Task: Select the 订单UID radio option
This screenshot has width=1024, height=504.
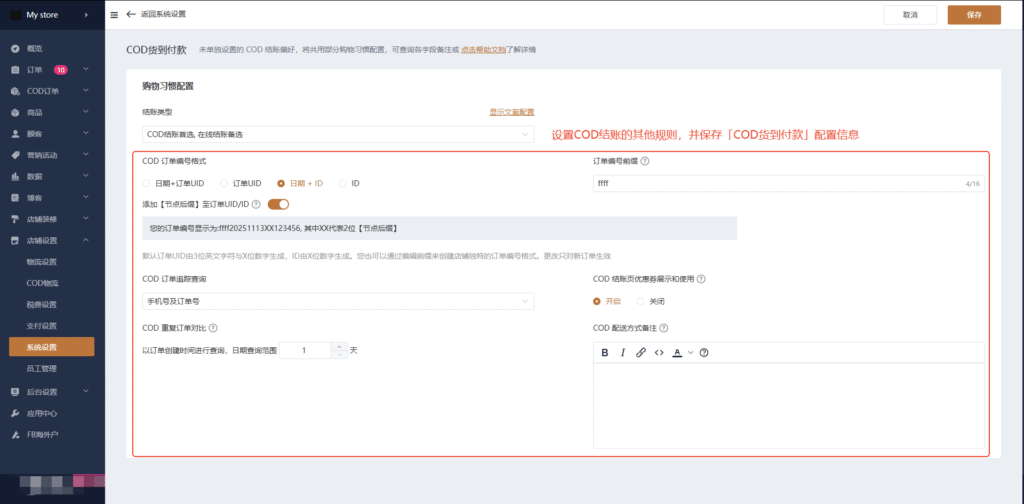Action: tap(225, 184)
